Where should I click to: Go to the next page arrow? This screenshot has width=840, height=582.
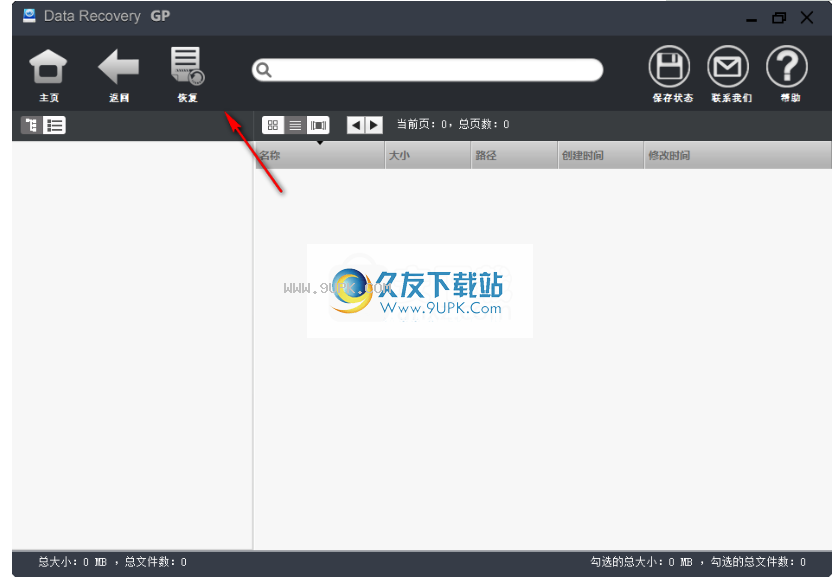pos(374,125)
